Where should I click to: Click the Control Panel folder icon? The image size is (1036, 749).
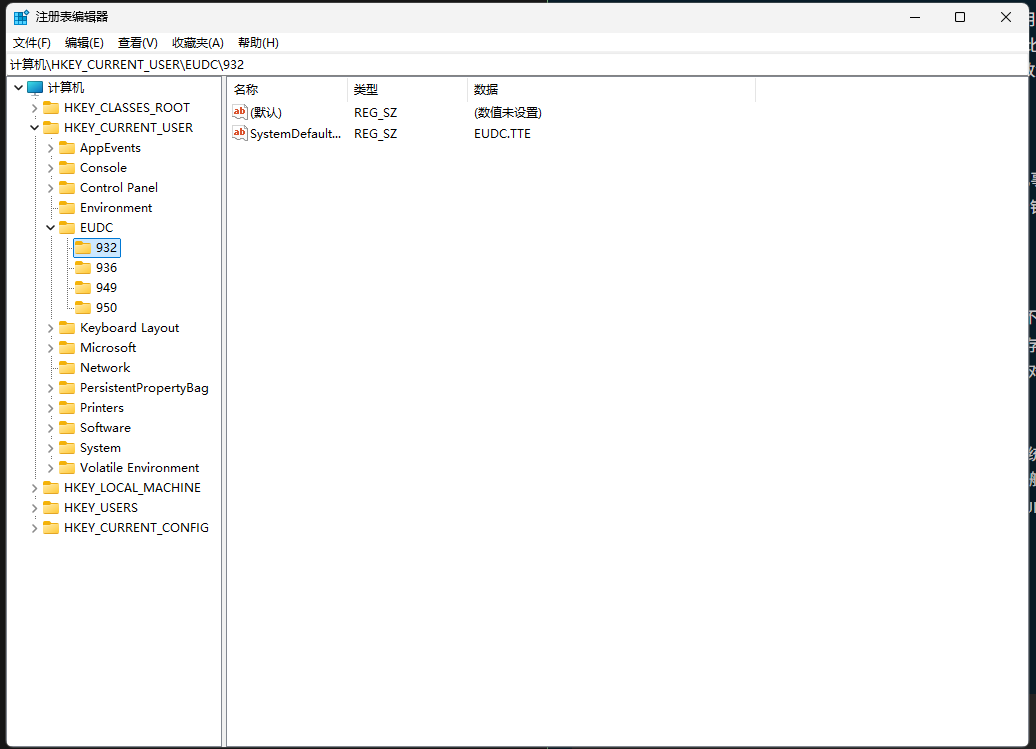pos(67,188)
